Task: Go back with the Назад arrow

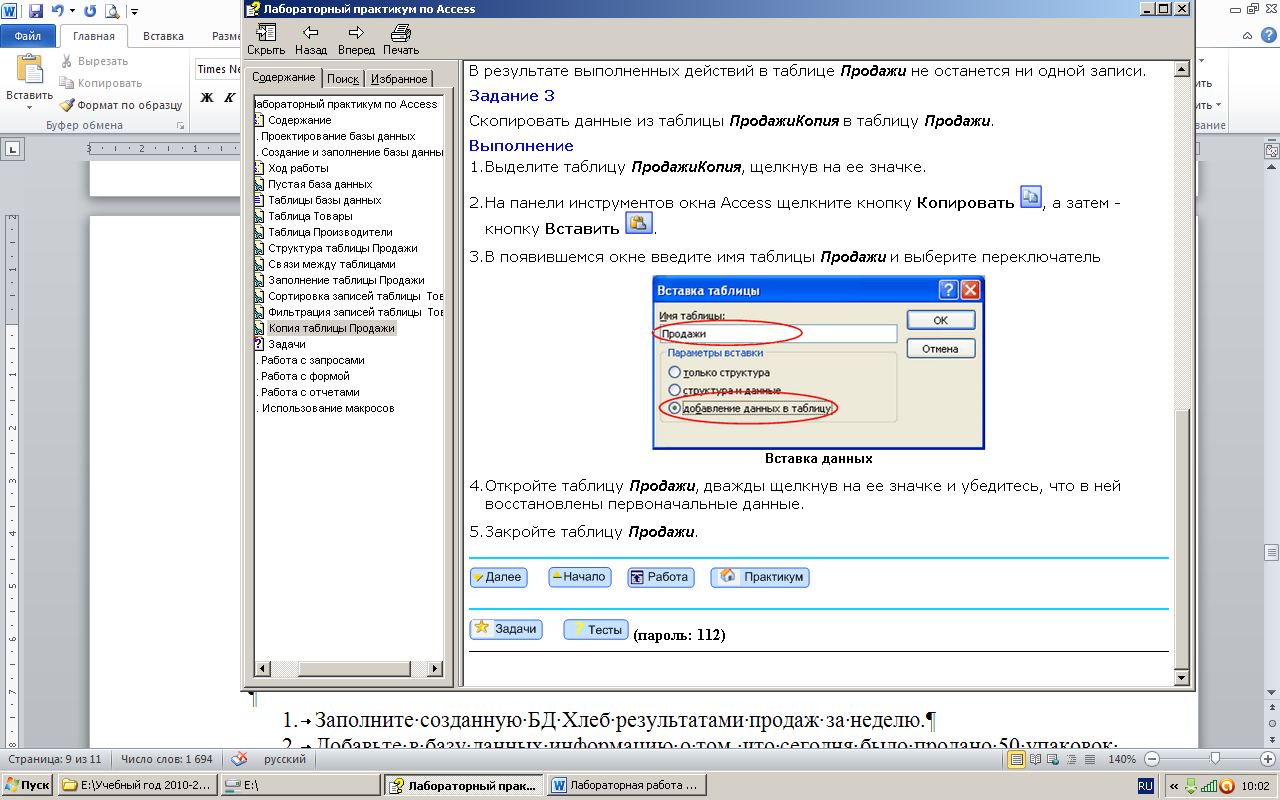Action: tap(311, 32)
